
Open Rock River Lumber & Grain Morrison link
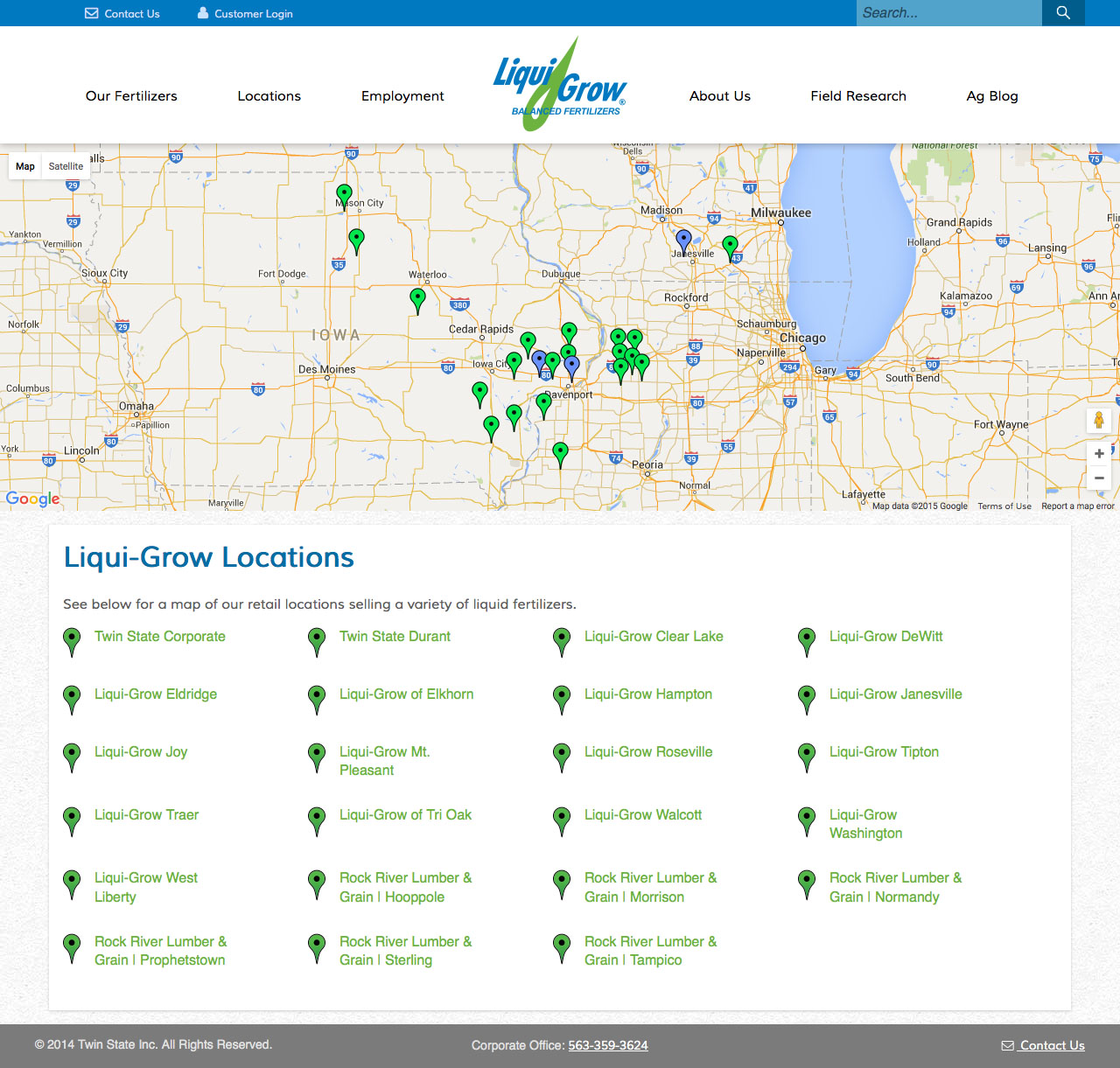pyautogui.click(x=650, y=887)
